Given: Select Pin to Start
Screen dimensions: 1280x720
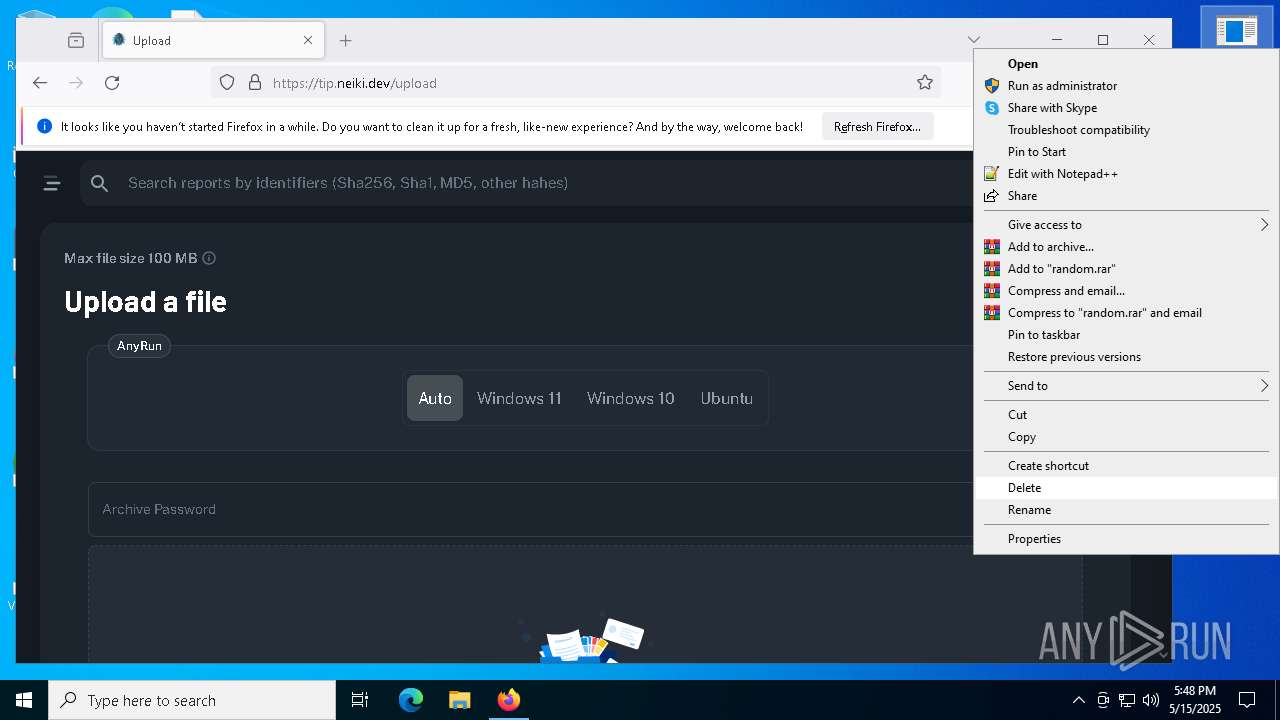Looking at the screenshot, I should click(1126, 152).
